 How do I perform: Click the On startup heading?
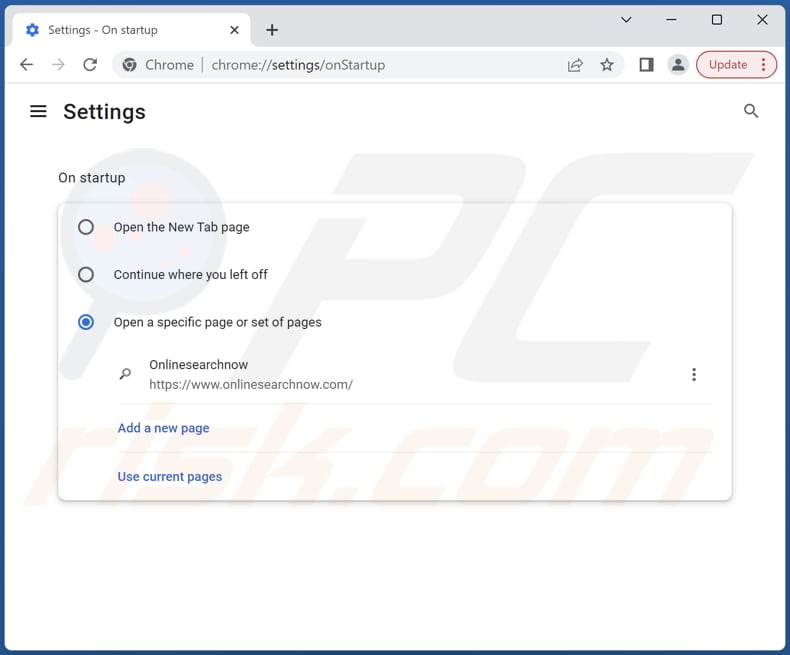(92, 178)
